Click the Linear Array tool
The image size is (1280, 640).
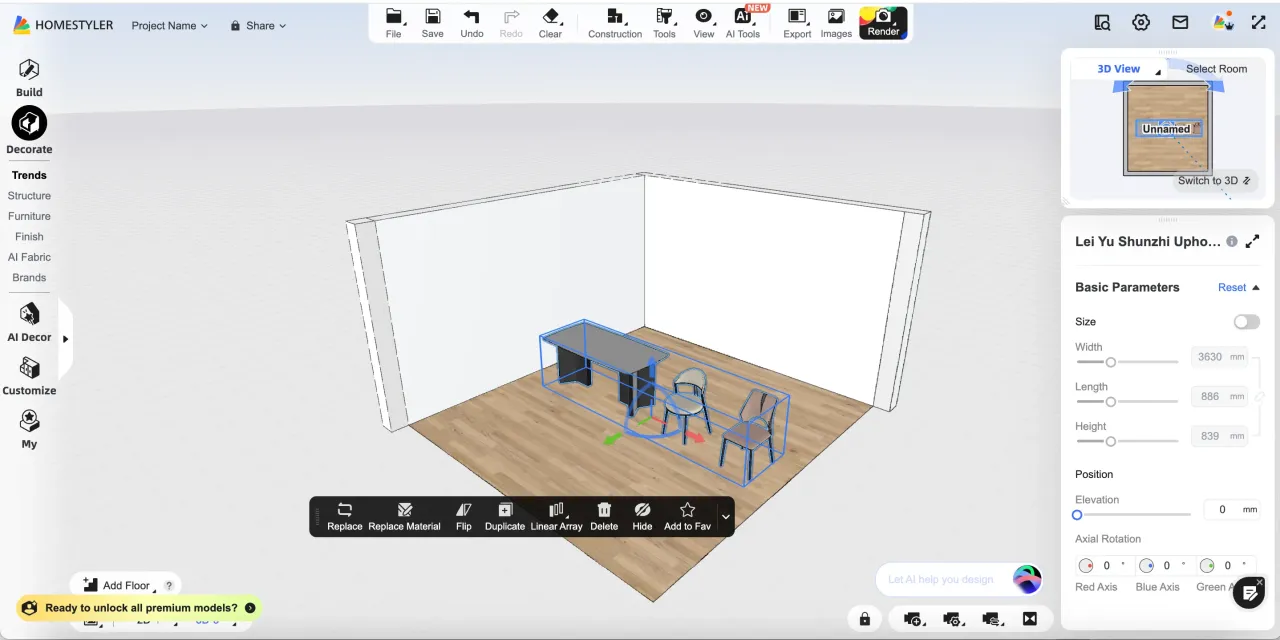point(556,516)
